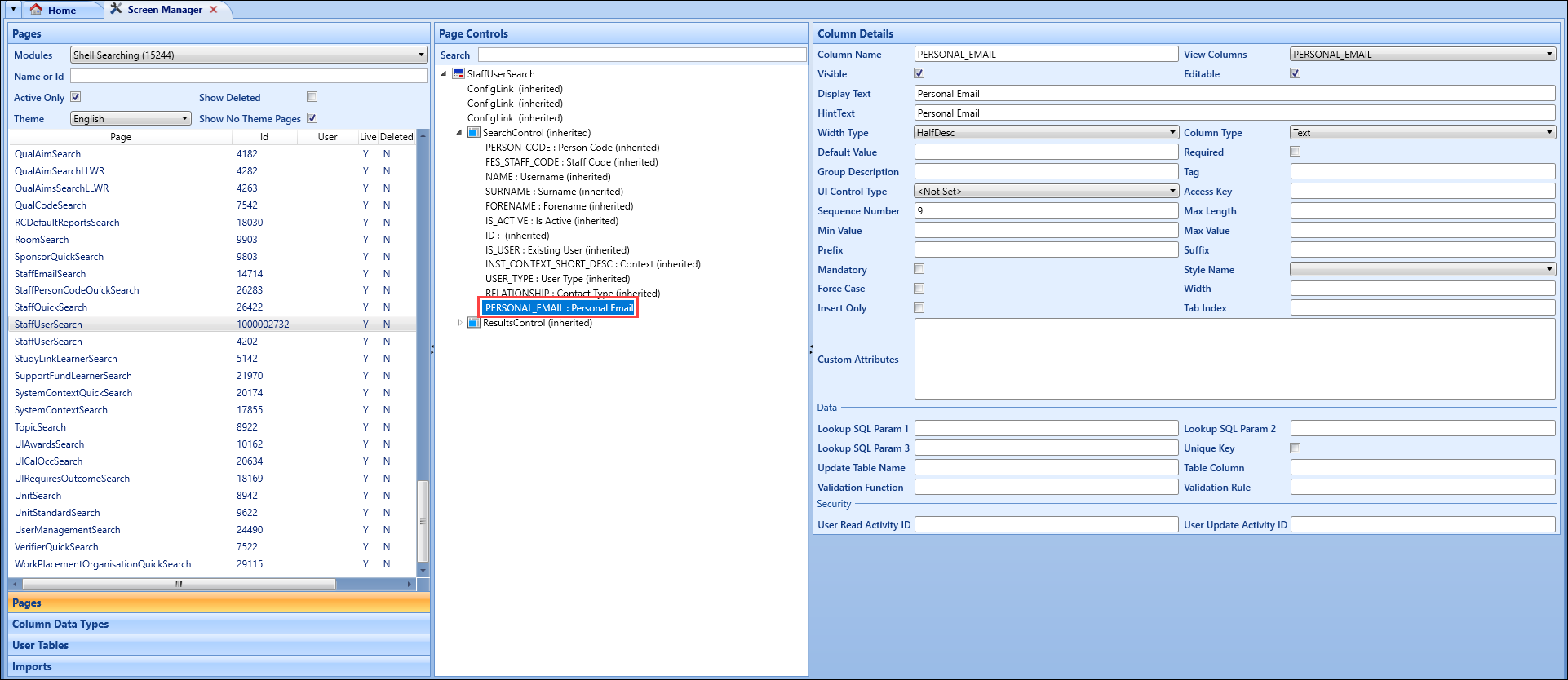Toggle the Required checkbox

click(x=1296, y=152)
